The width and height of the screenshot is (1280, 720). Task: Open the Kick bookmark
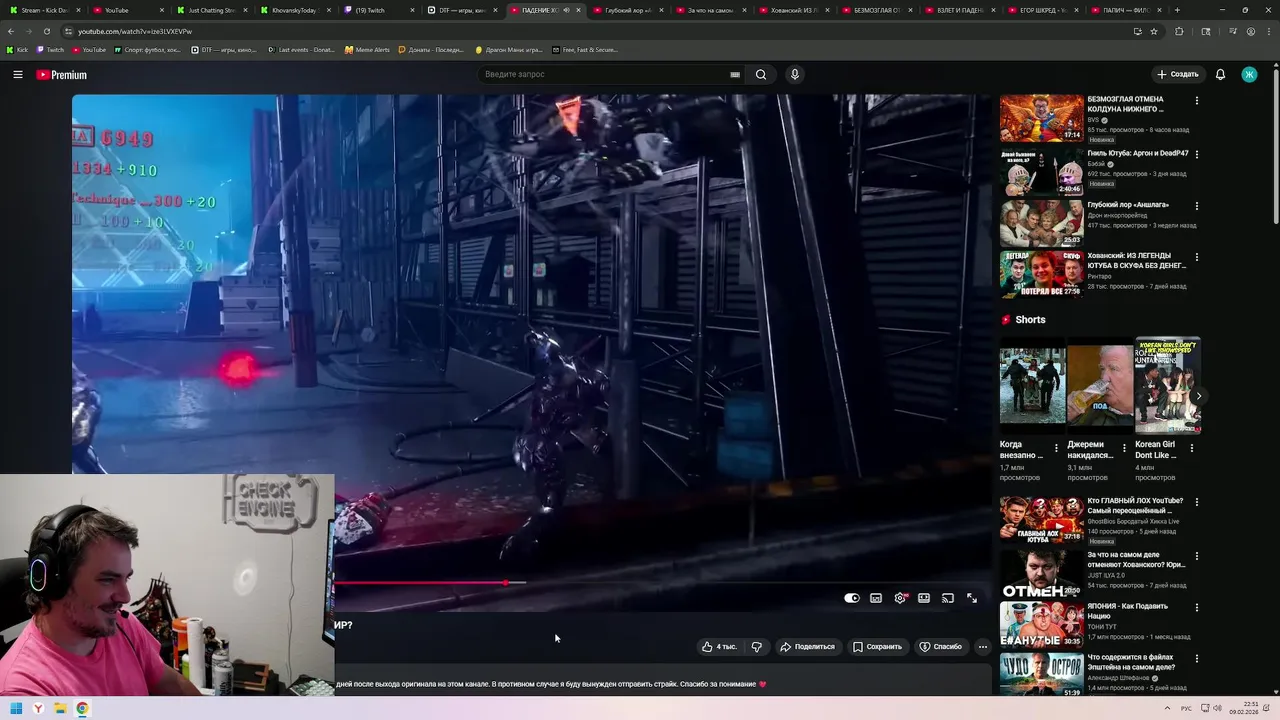click(x=17, y=49)
